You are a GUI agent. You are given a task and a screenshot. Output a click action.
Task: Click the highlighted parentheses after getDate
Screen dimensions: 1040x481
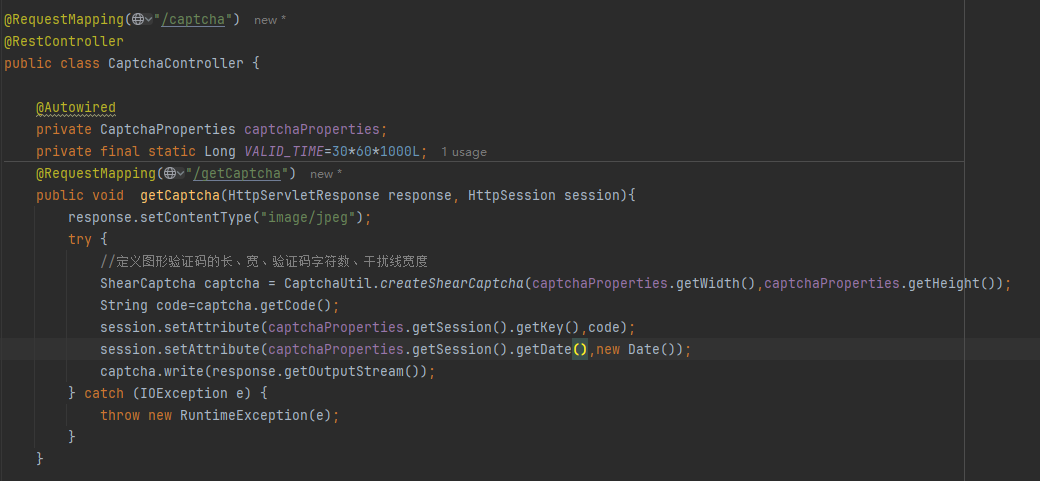[x=580, y=349]
